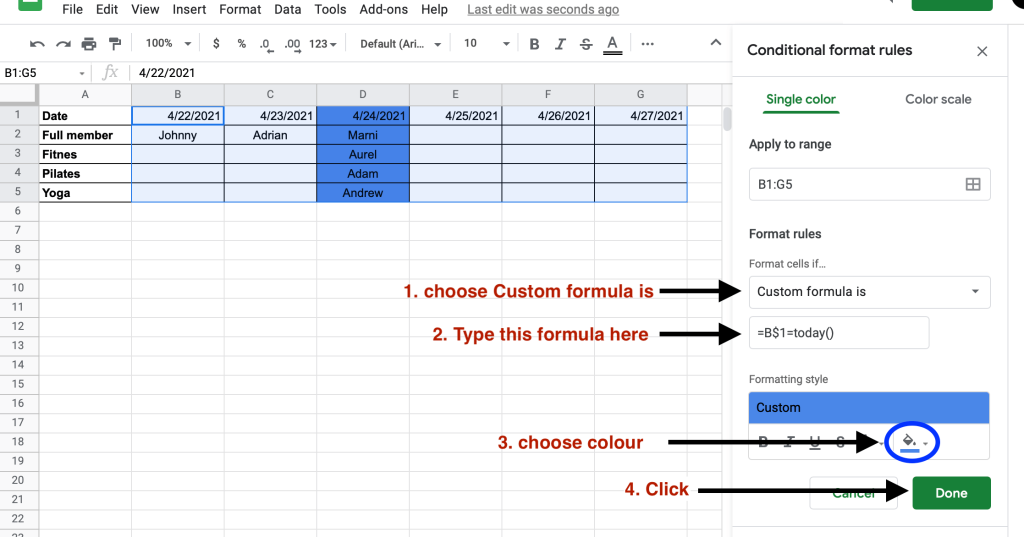Viewport: 1024px width, 537px height.
Task: Click the Undo icon in the toolbar
Action: [37, 44]
